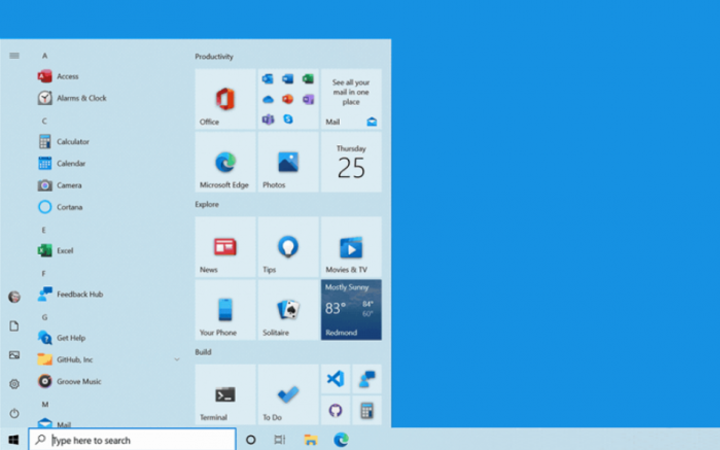The width and height of the screenshot is (720, 450).
Task: Open the Terminal tile
Action: 225,394
